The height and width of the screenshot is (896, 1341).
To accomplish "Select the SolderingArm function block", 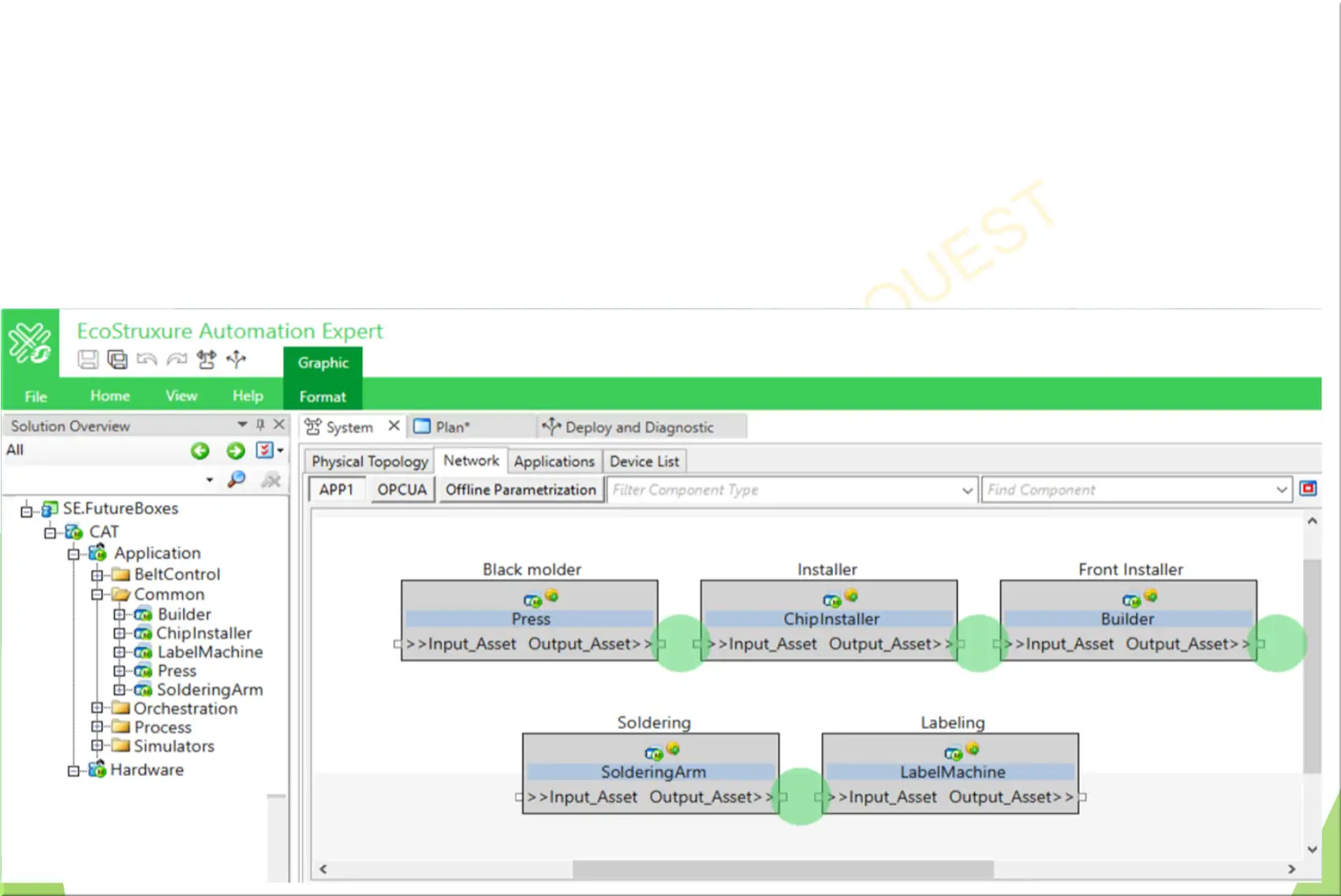I will (x=652, y=772).
